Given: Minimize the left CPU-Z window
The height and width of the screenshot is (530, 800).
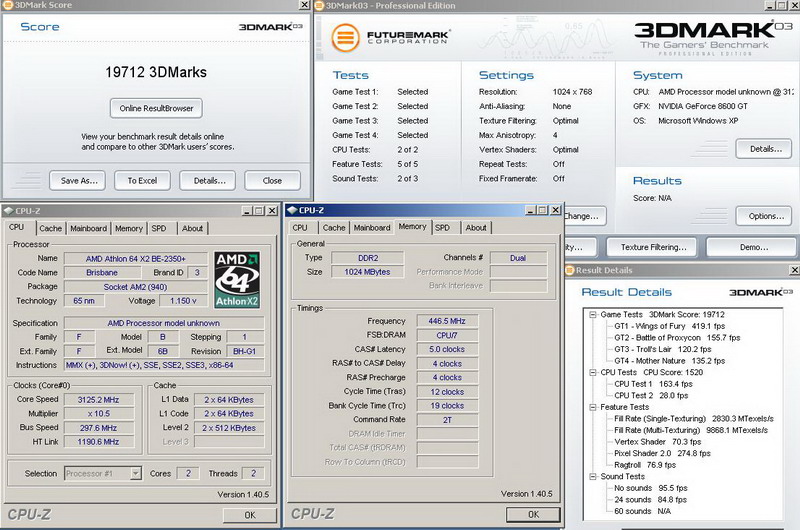Looking at the screenshot, I should [x=247, y=211].
